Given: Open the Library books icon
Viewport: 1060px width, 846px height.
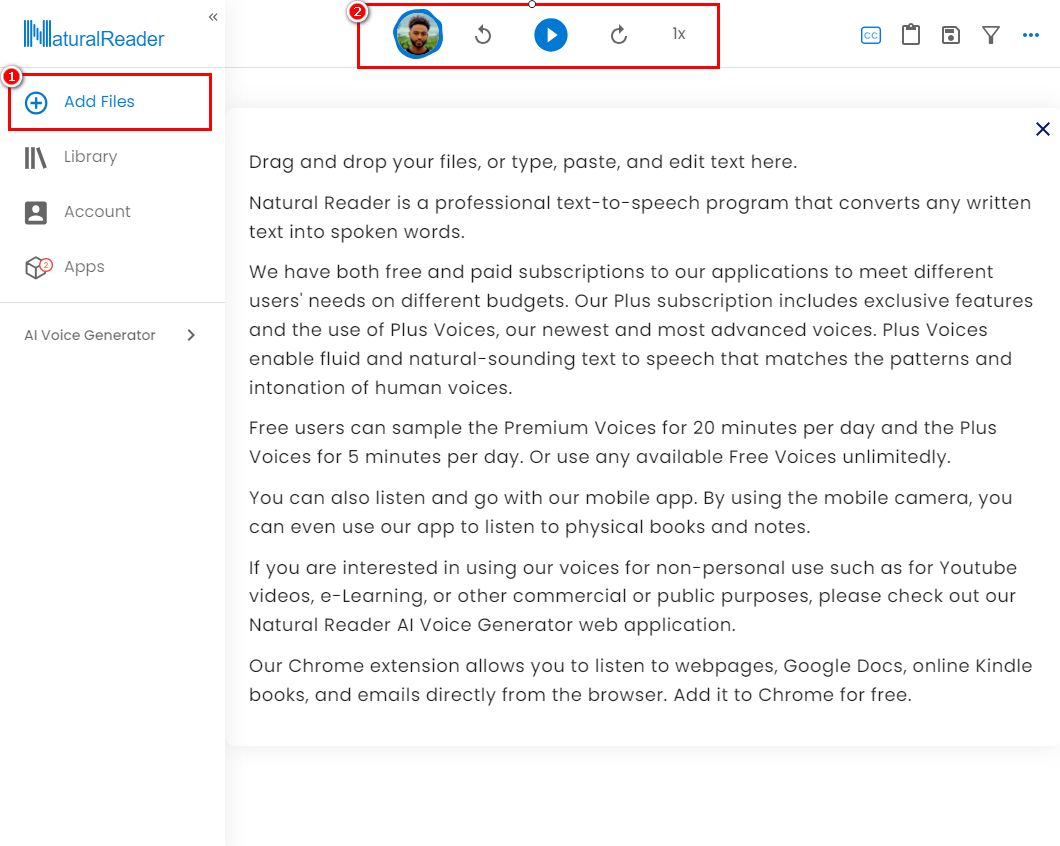Looking at the screenshot, I should 36,158.
